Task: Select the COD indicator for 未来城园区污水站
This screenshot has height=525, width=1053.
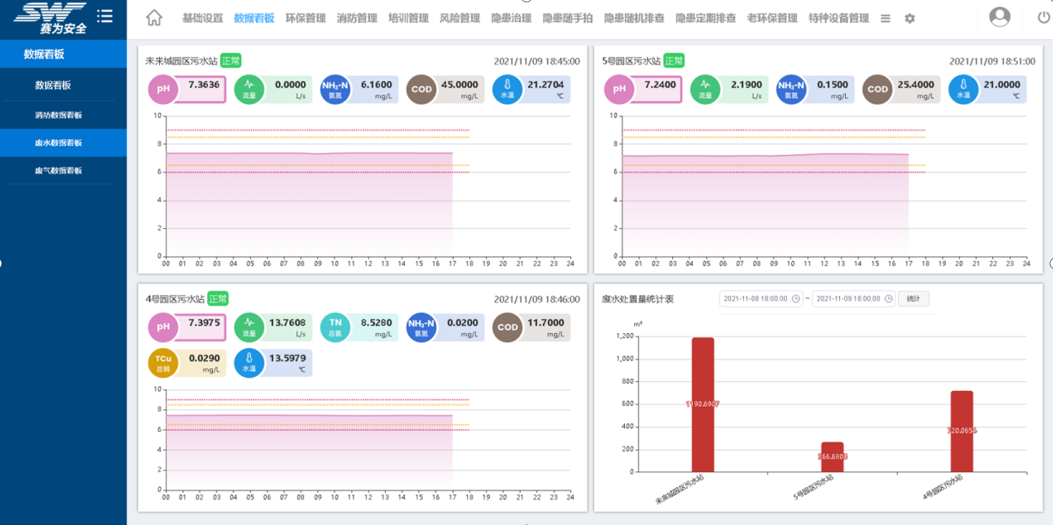Action: [421, 89]
